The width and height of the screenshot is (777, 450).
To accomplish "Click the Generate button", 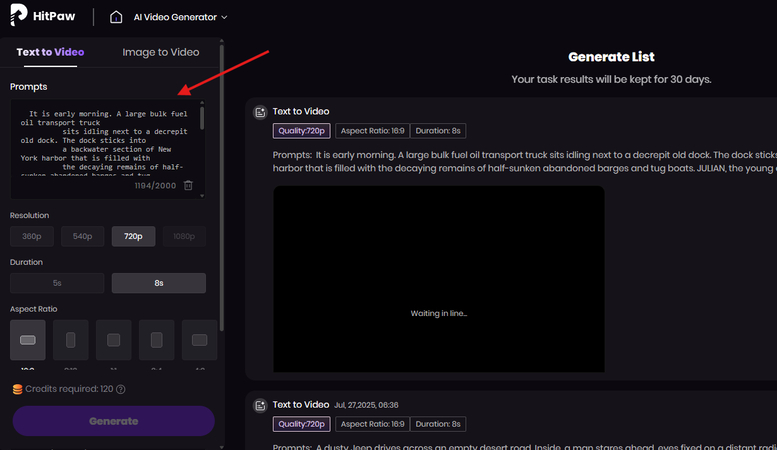I will click(113, 421).
